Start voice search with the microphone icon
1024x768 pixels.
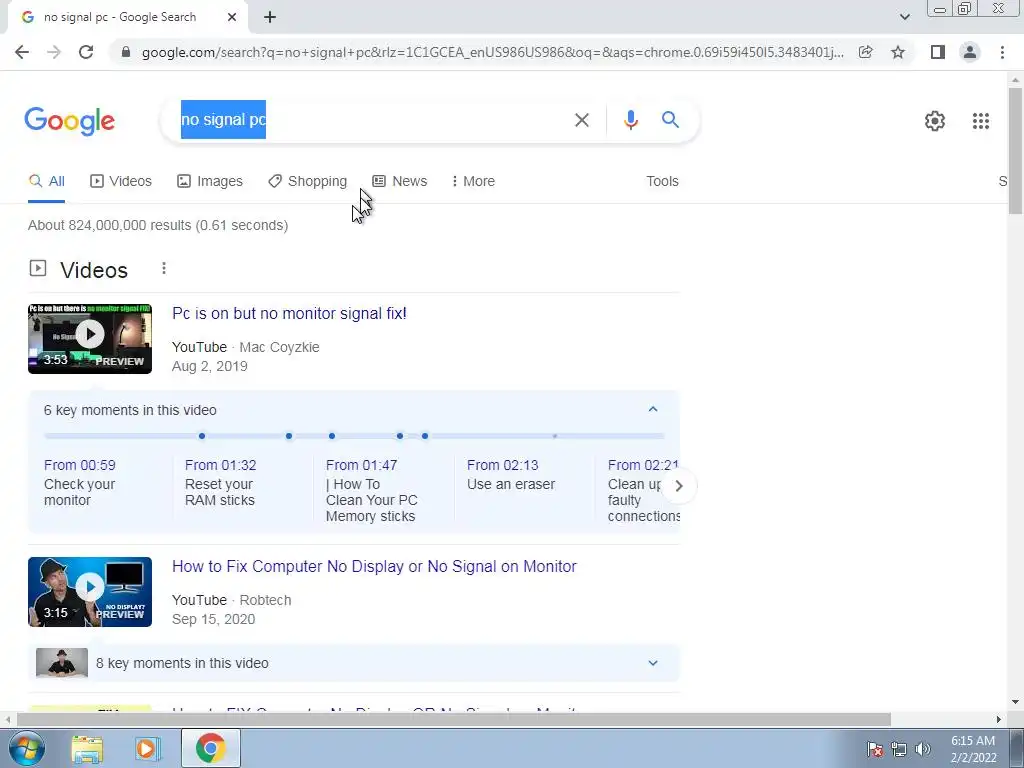[630, 120]
